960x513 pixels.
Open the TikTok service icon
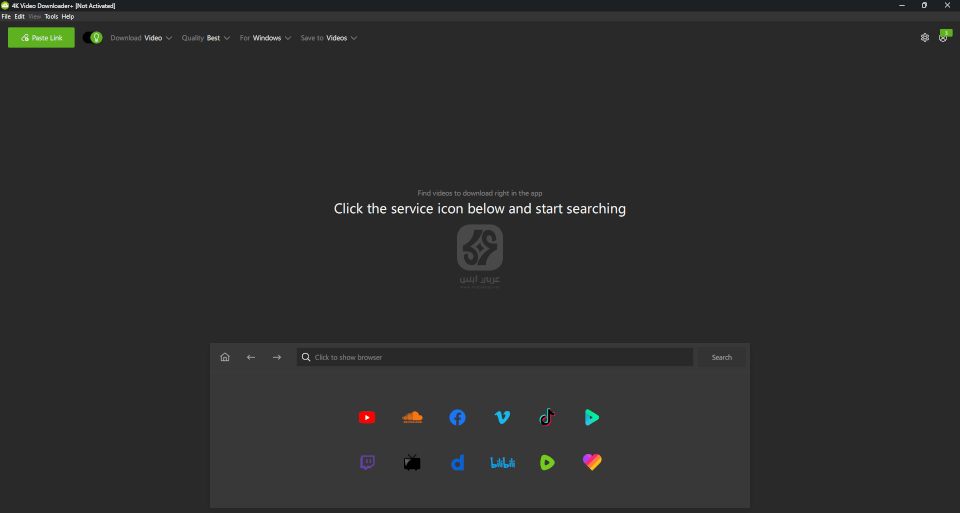click(547, 417)
